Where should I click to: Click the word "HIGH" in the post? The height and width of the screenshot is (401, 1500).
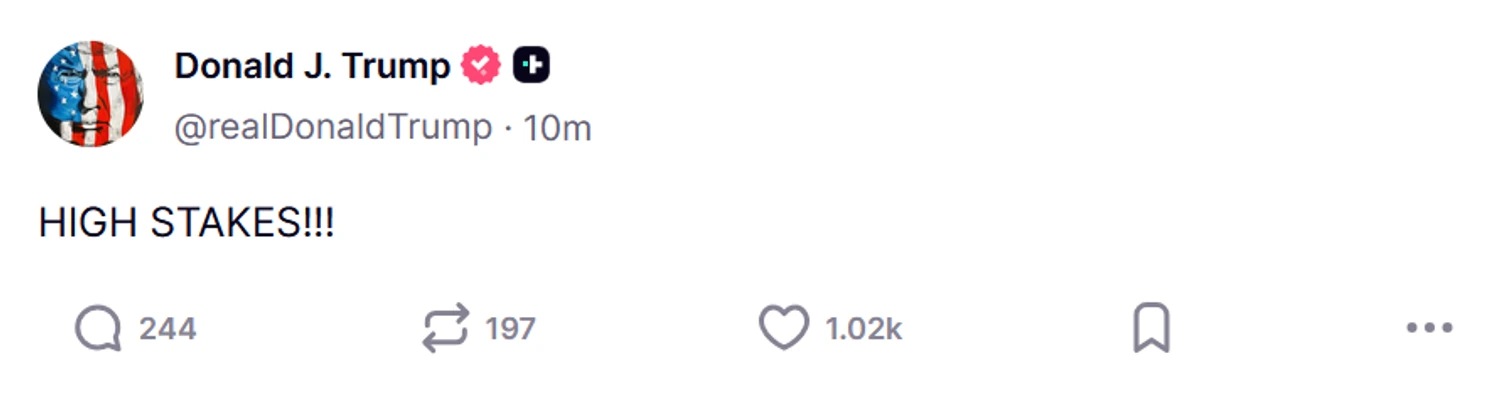(88, 223)
